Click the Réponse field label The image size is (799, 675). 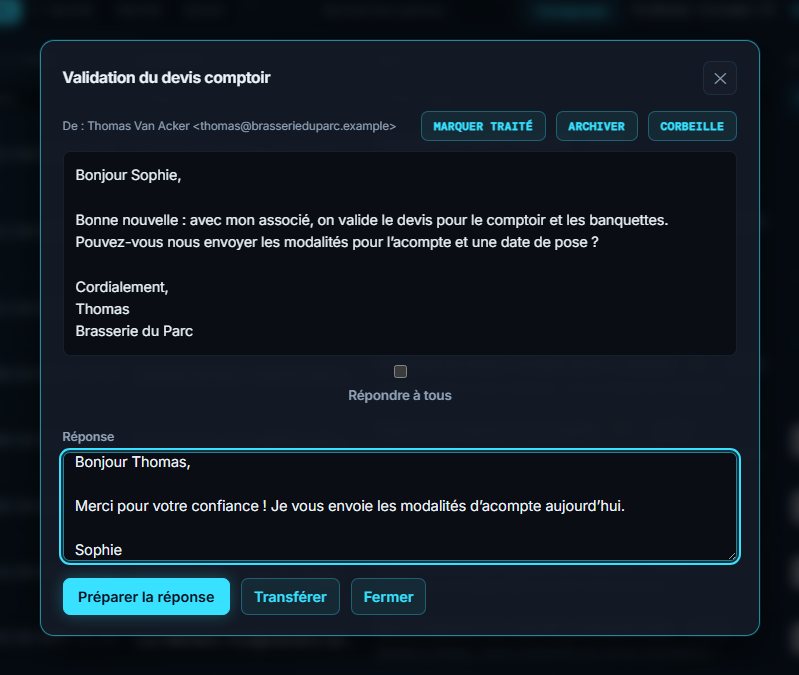pos(88,437)
